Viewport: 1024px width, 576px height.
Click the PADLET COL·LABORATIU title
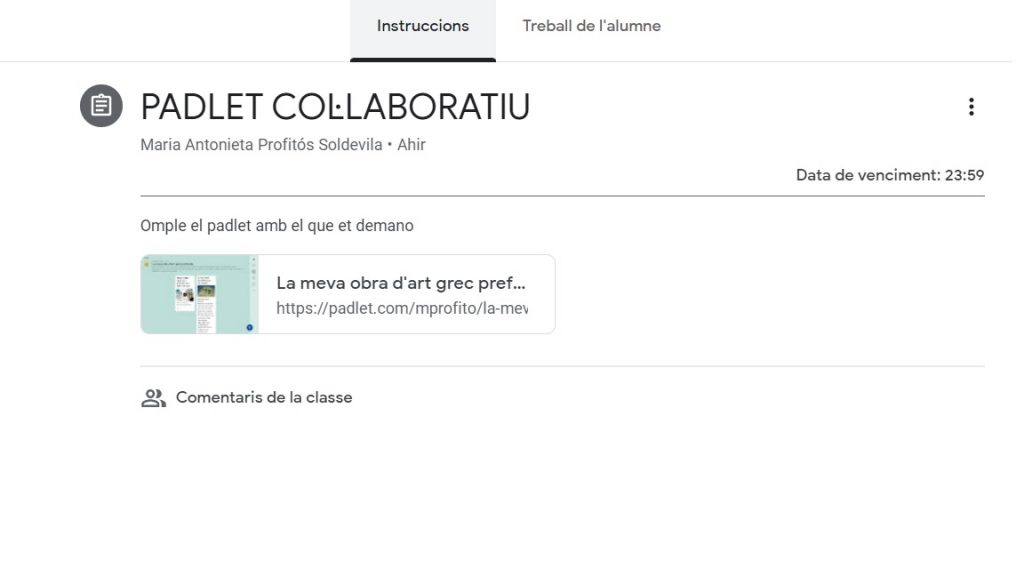tap(335, 107)
